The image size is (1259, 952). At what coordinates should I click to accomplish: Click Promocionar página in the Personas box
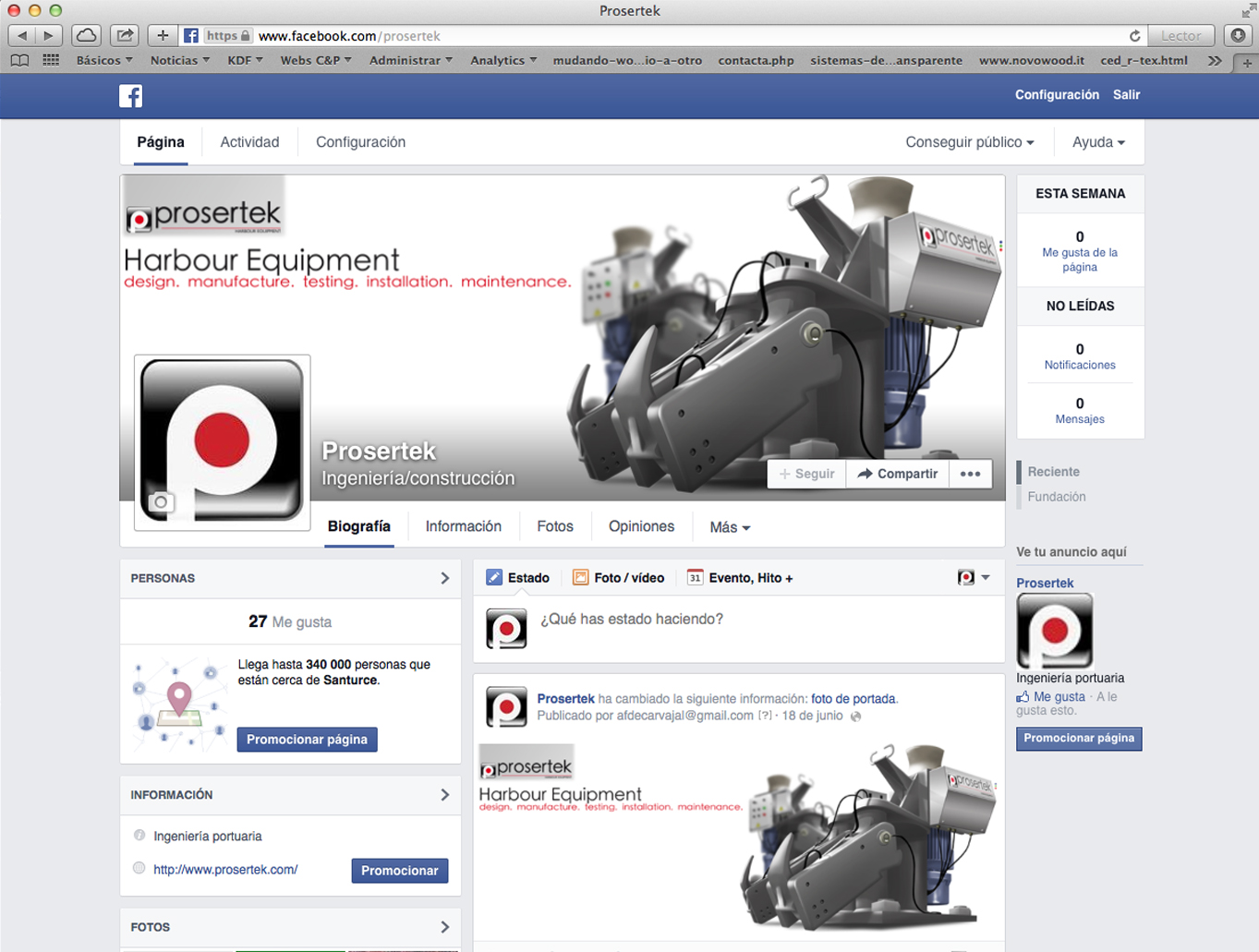308,740
